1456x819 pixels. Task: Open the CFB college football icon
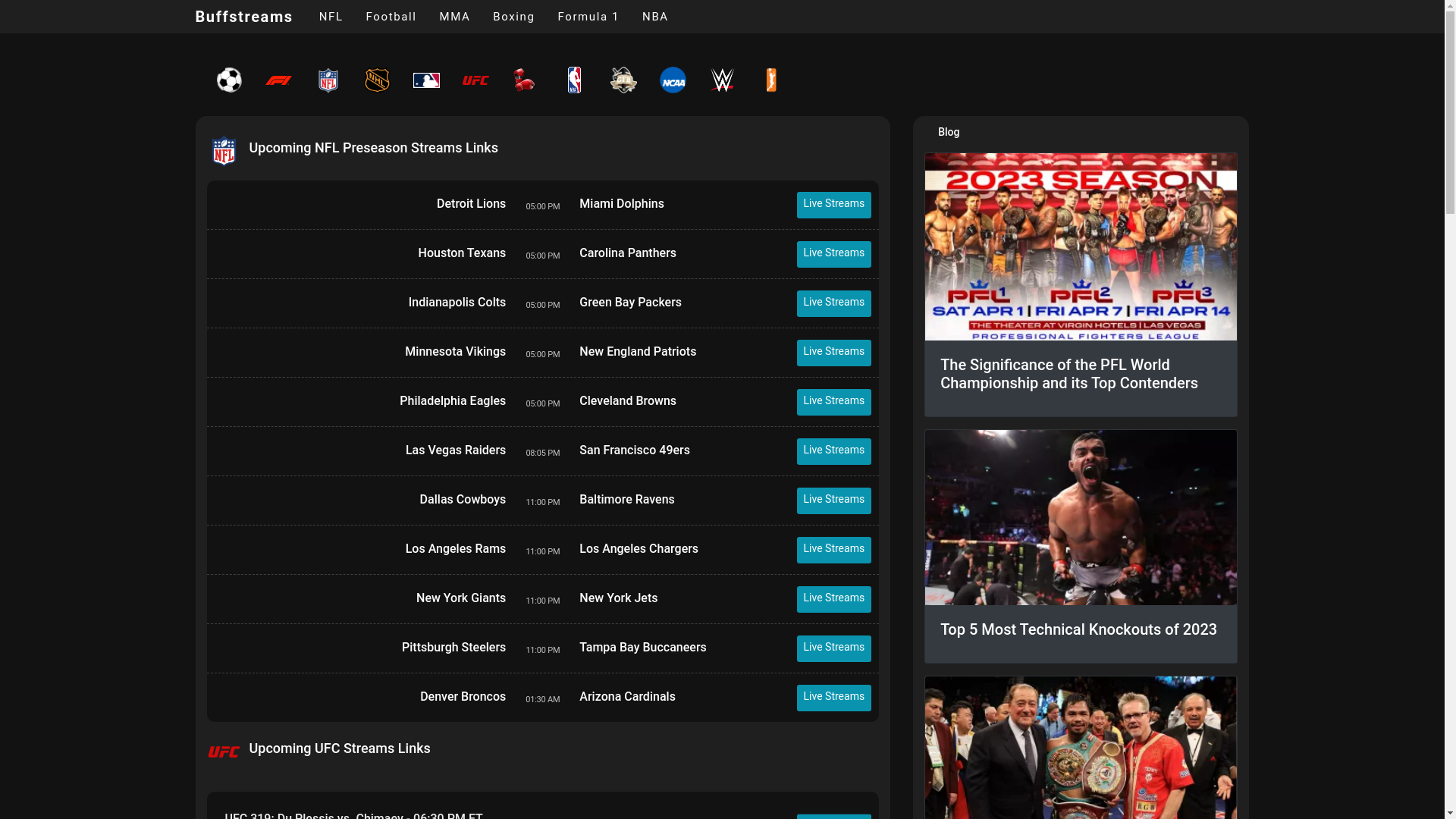623,80
